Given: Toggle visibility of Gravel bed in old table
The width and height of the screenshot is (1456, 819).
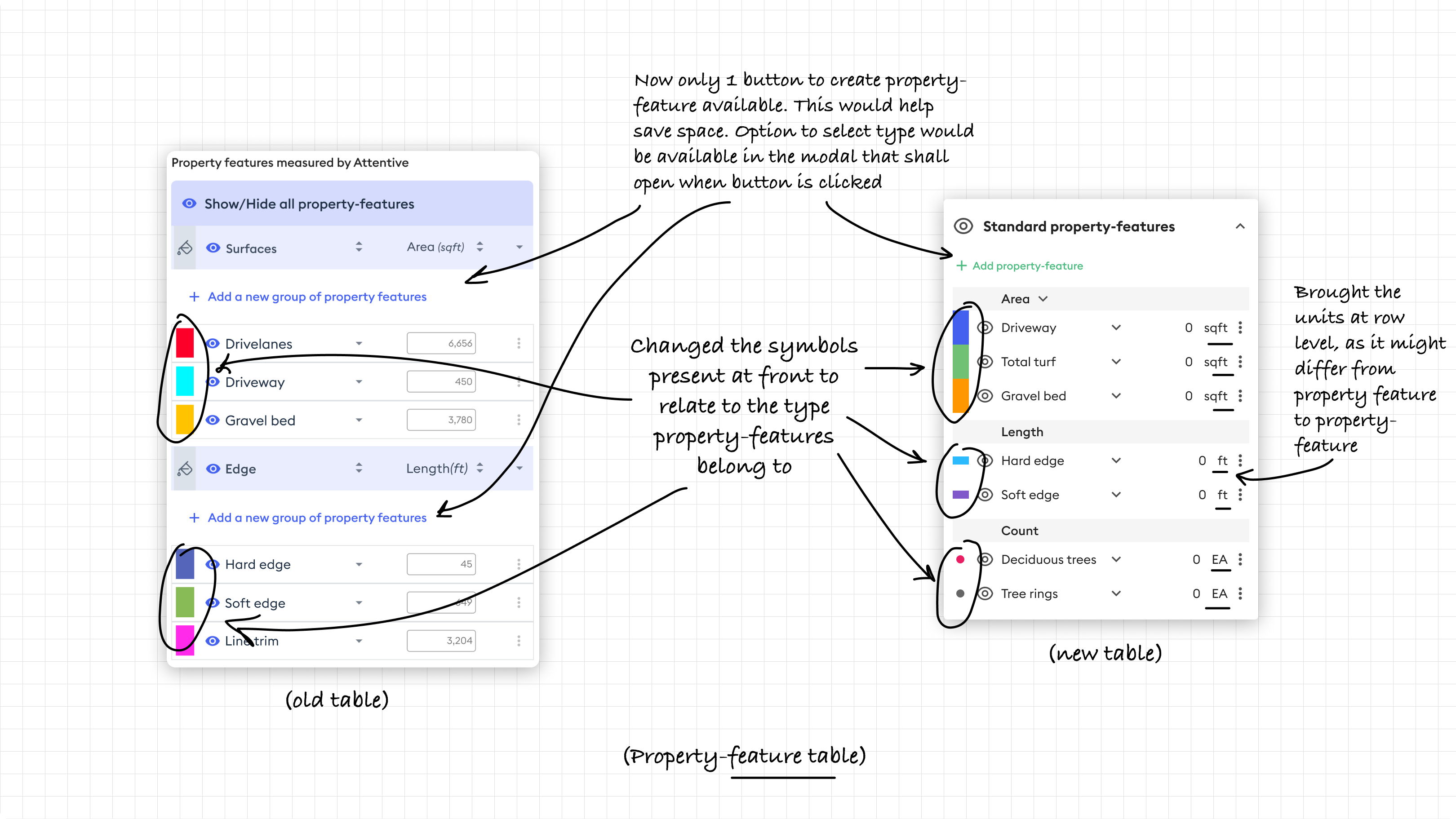Looking at the screenshot, I should (213, 420).
